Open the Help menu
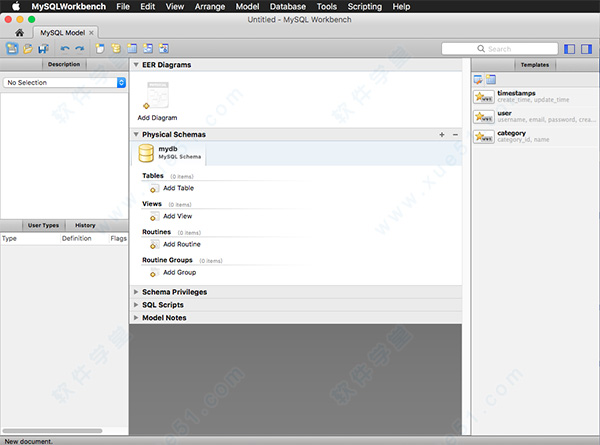Viewport: 600px width, 445px height. click(401, 7)
